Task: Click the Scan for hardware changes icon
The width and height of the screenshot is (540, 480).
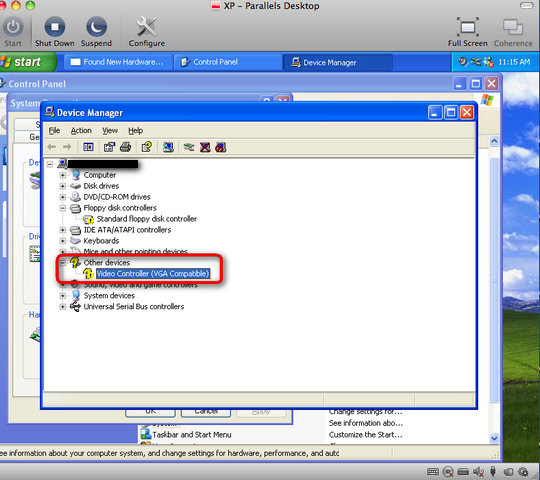Action: (x=168, y=147)
